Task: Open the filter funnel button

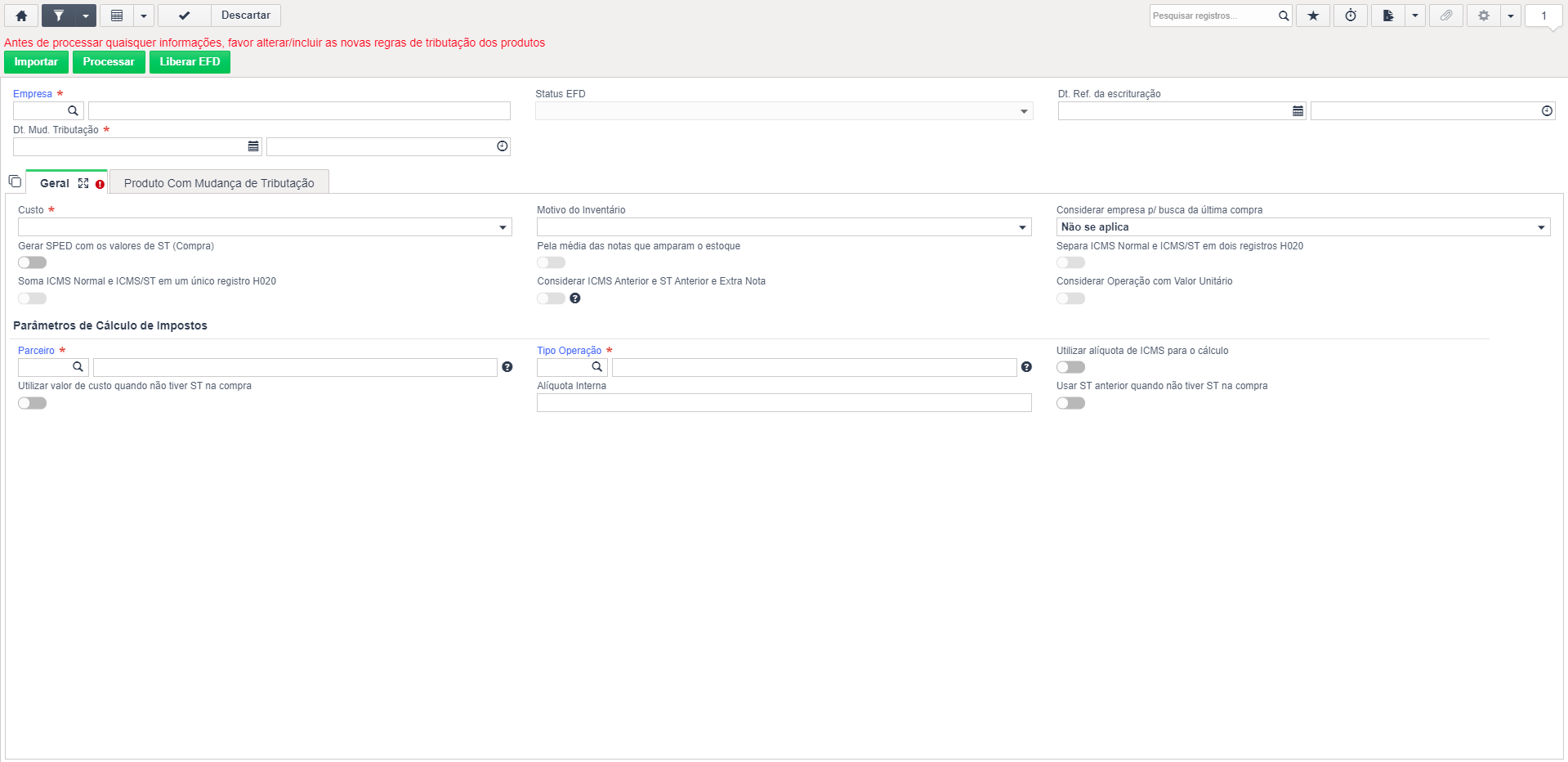Action: point(59,16)
